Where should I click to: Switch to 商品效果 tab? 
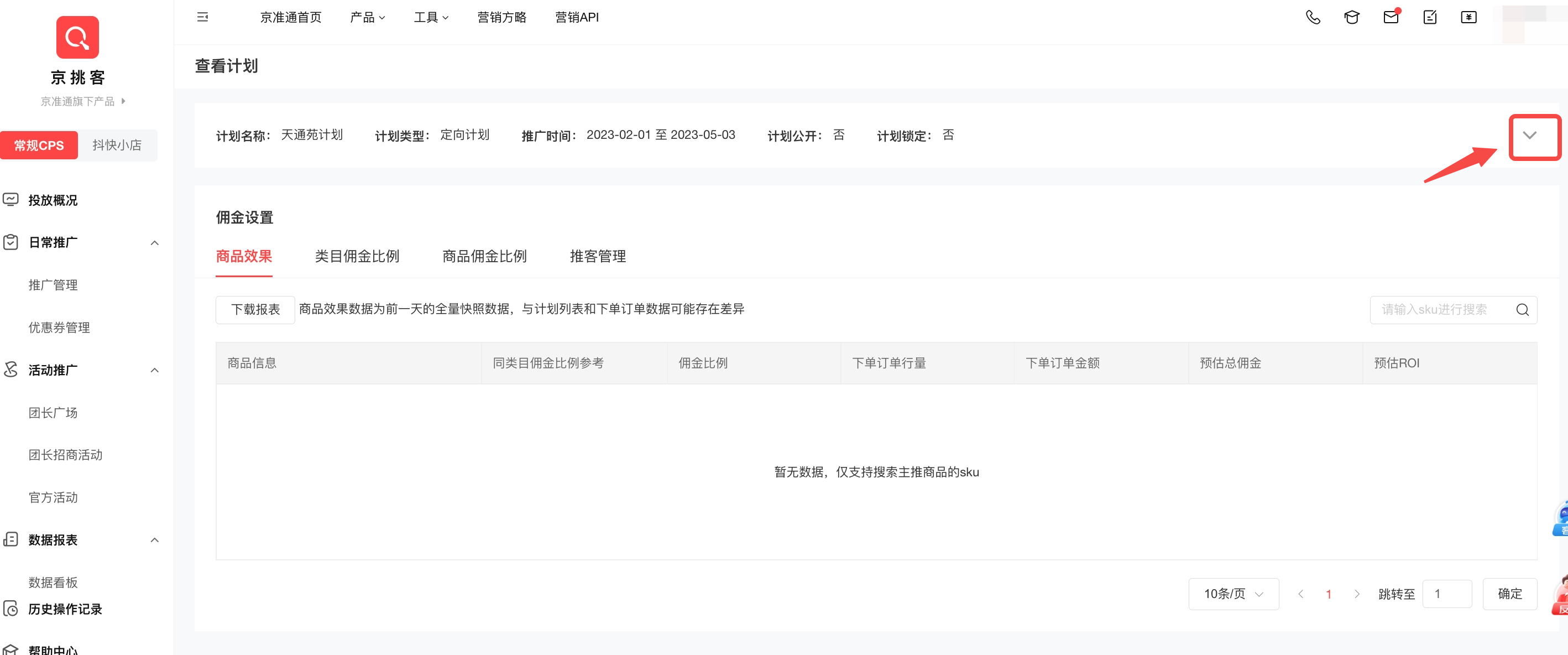(x=243, y=257)
